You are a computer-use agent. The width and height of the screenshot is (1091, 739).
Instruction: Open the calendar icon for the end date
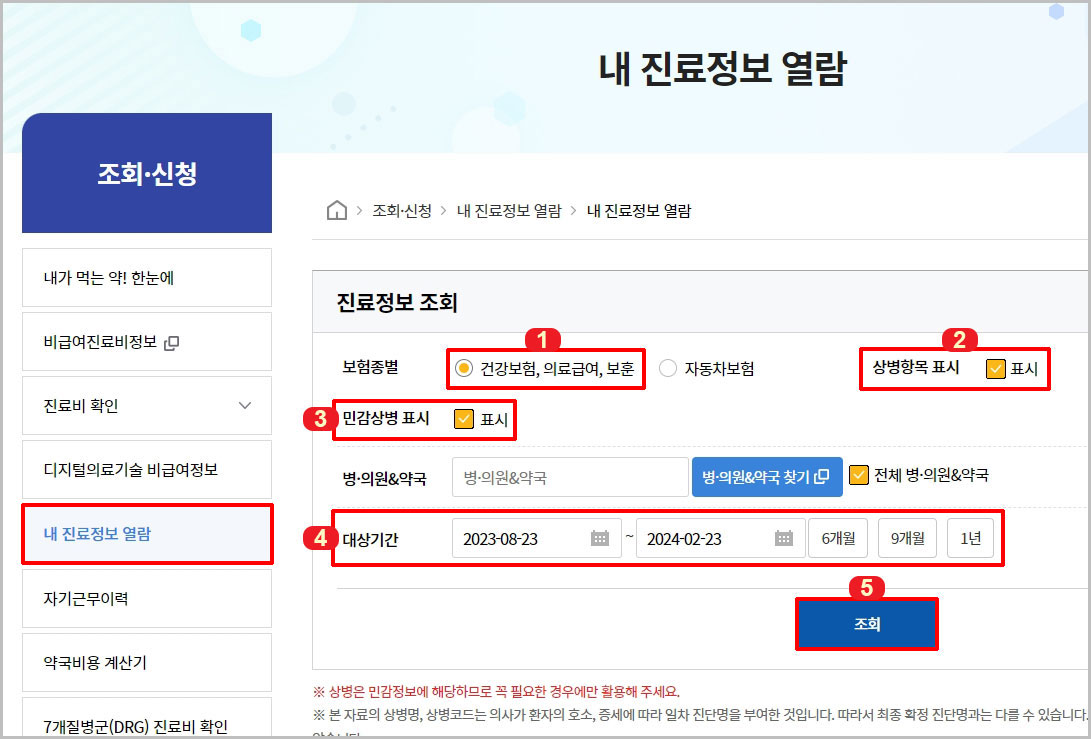click(x=781, y=537)
